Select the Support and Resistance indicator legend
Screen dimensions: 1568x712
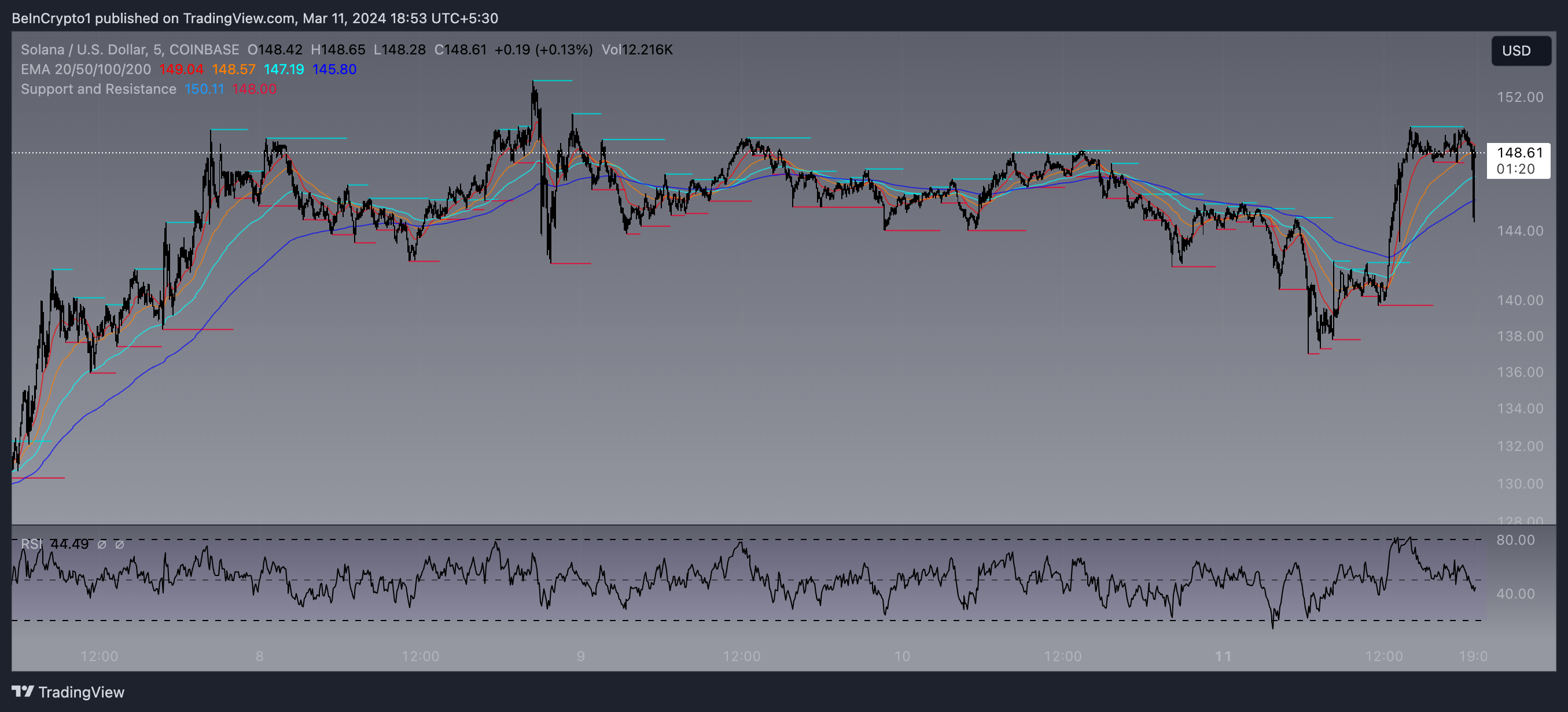pyautogui.click(x=98, y=89)
